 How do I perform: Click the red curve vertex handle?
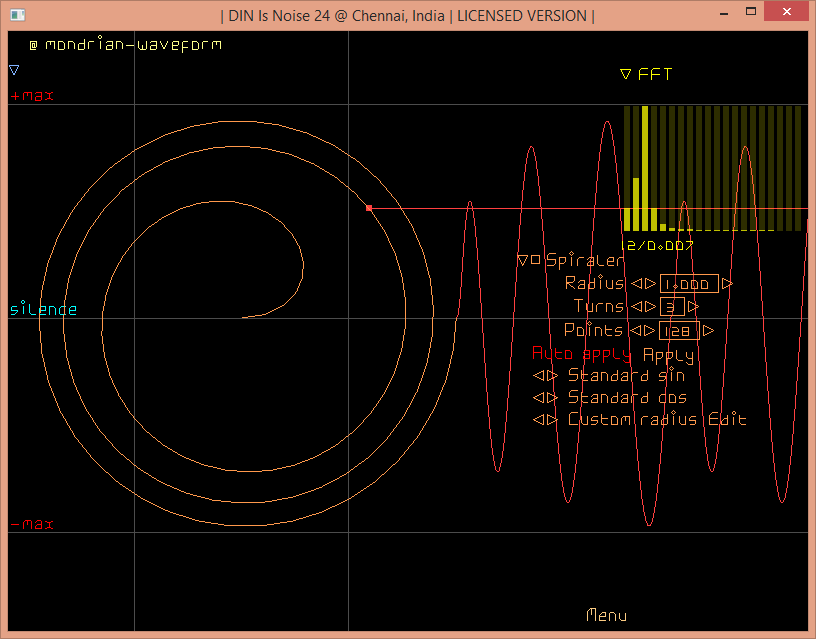point(369,208)
